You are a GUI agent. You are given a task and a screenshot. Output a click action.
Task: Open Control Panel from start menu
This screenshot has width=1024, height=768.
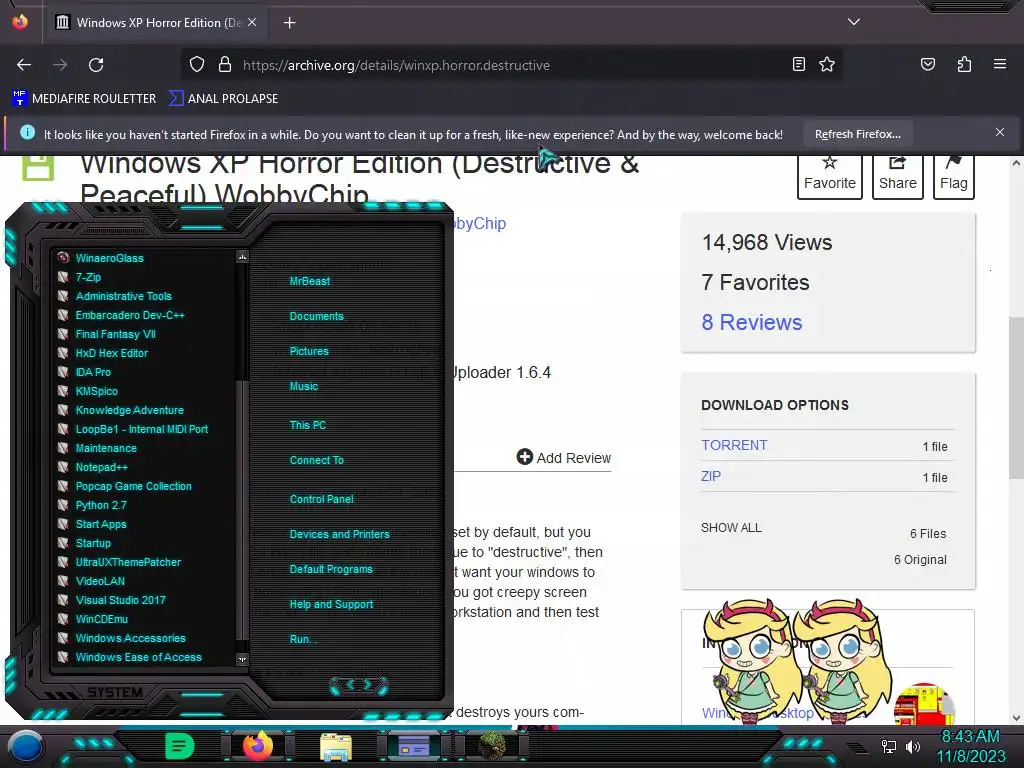click(321, 499)
